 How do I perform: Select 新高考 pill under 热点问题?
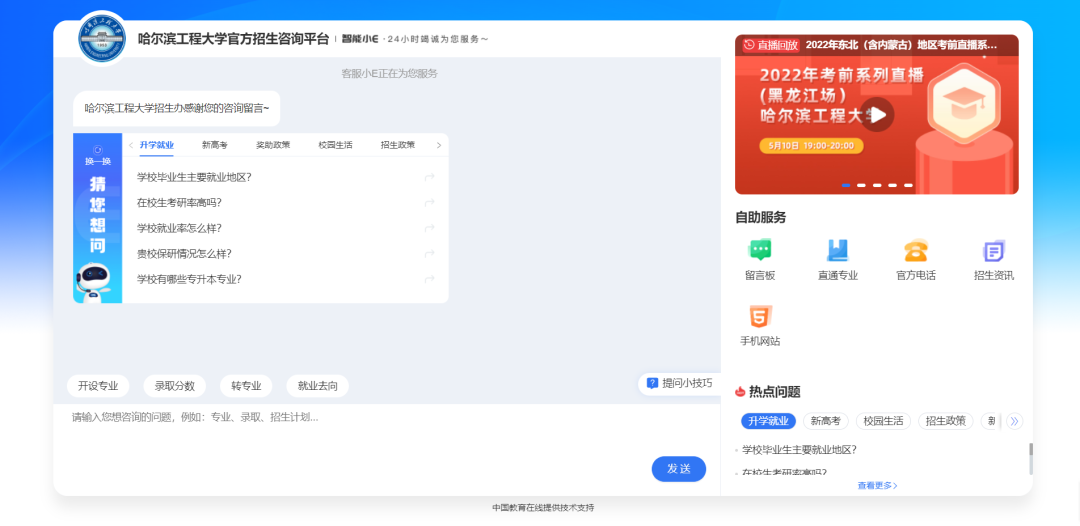[x=826, y=421]
